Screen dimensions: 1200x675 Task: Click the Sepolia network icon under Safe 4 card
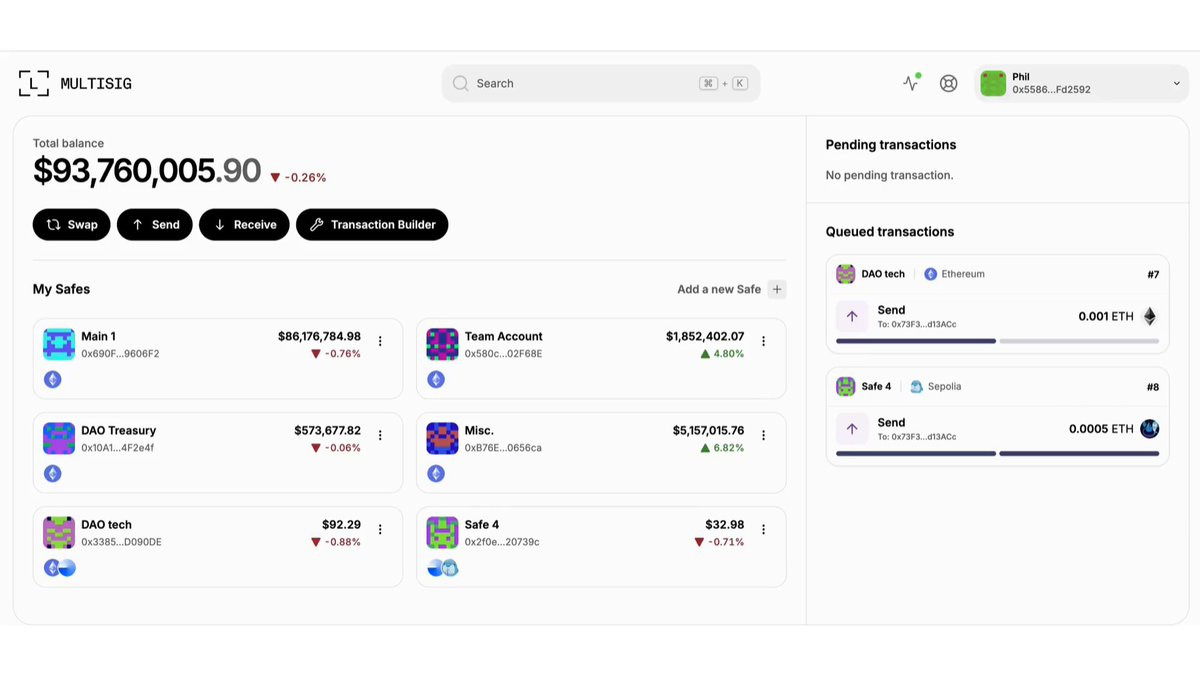450,568
